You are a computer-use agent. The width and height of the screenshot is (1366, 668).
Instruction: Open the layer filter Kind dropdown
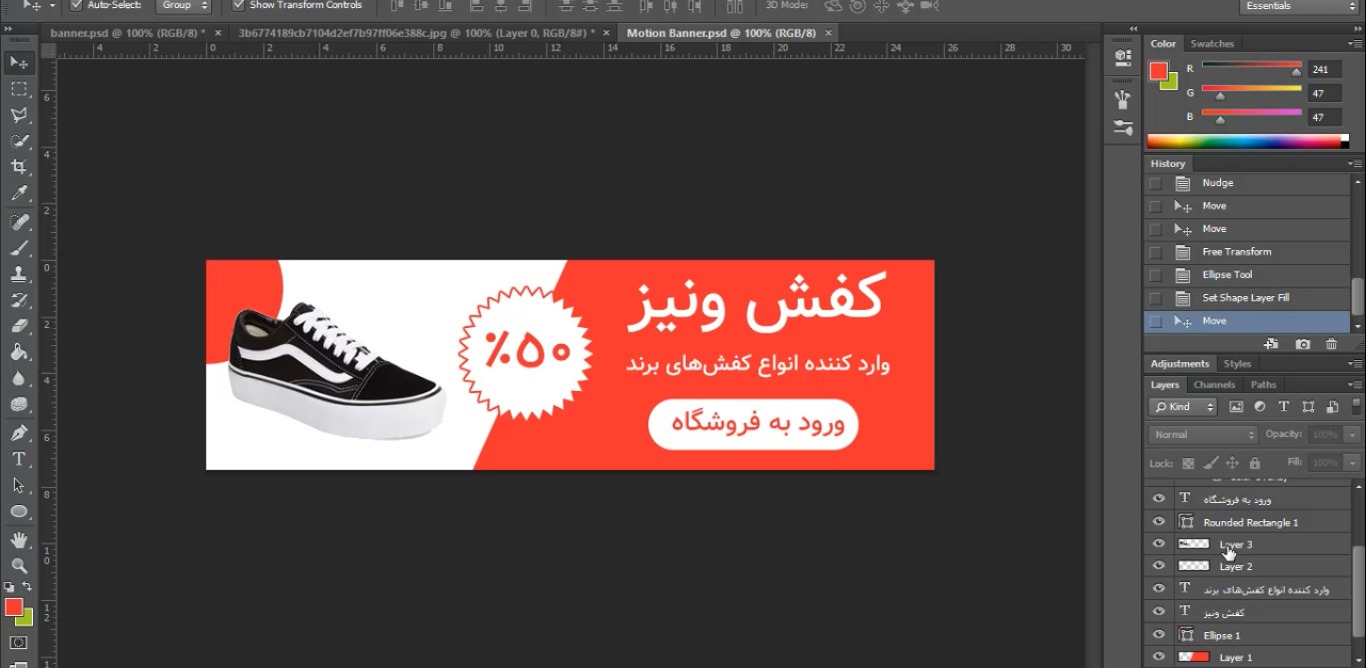point(1183,407)
